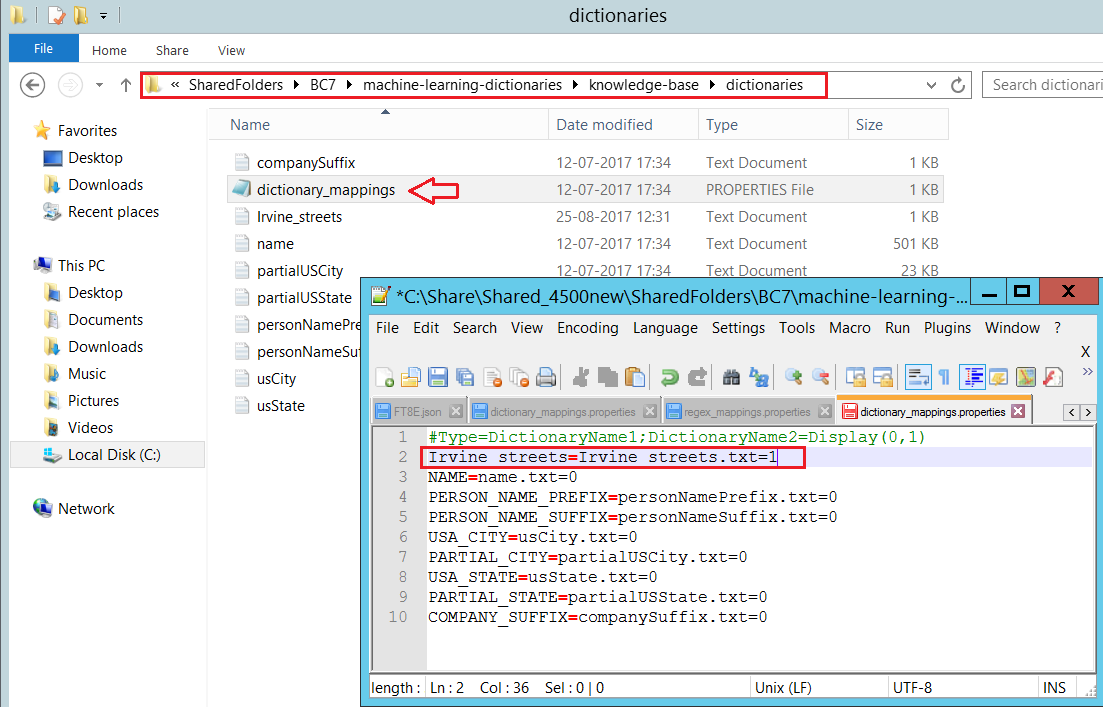Toggle synchronized horizontal scrolling icon

[883, 378]
